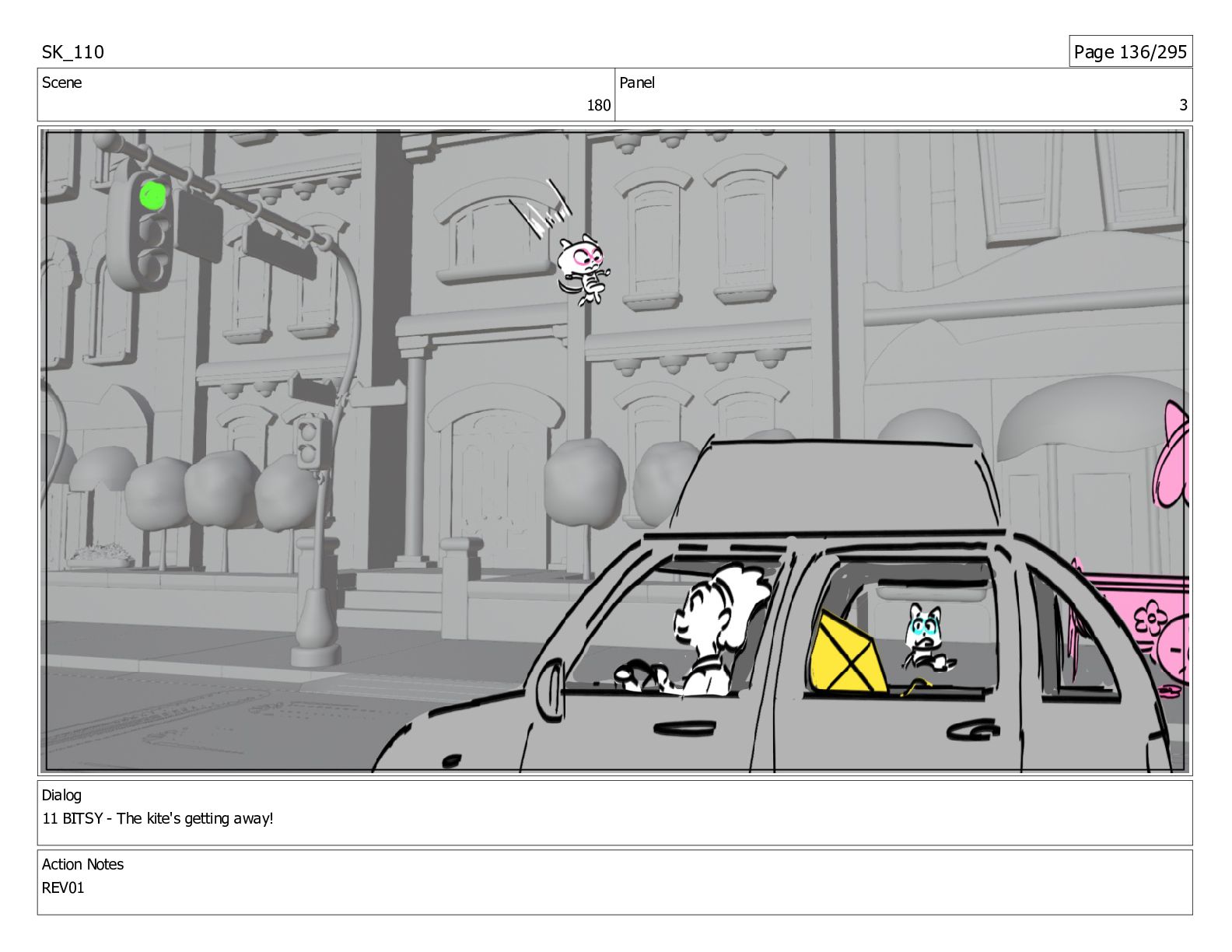This screenshot has height=952, width=1232.
Task: Click the panel number 3
Action: click(x=1183, y=105)
